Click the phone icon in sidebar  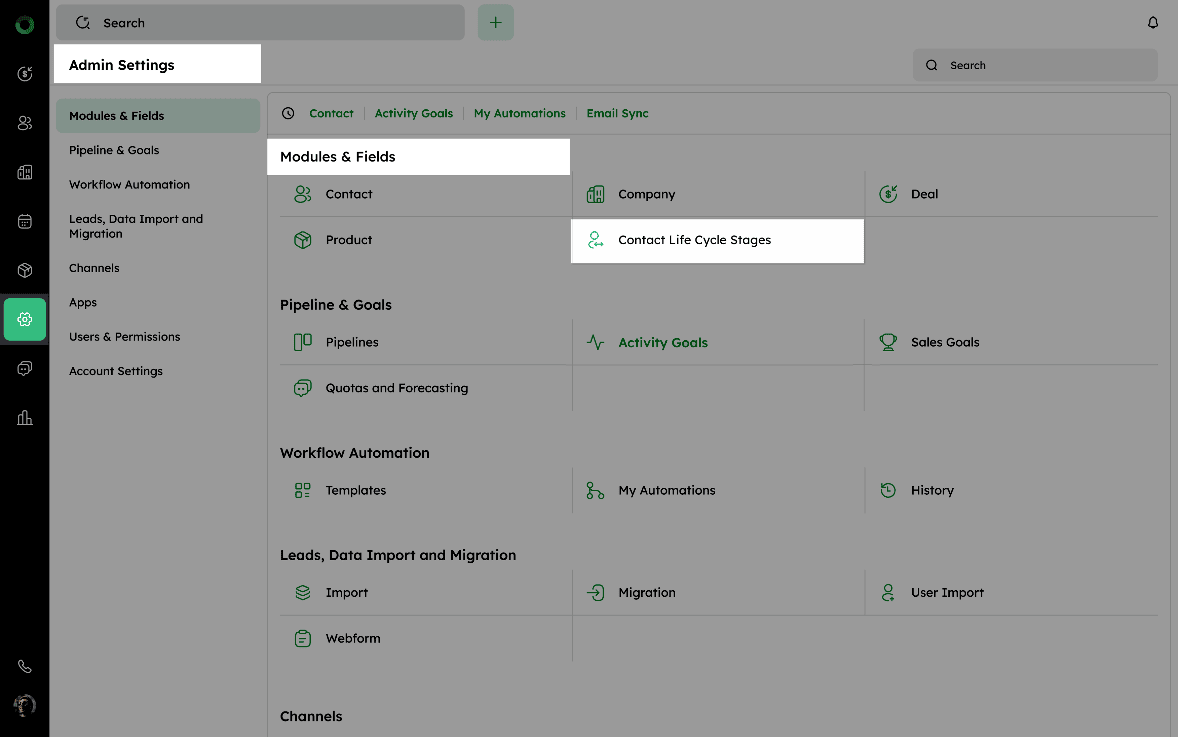(x=25, y=667)
